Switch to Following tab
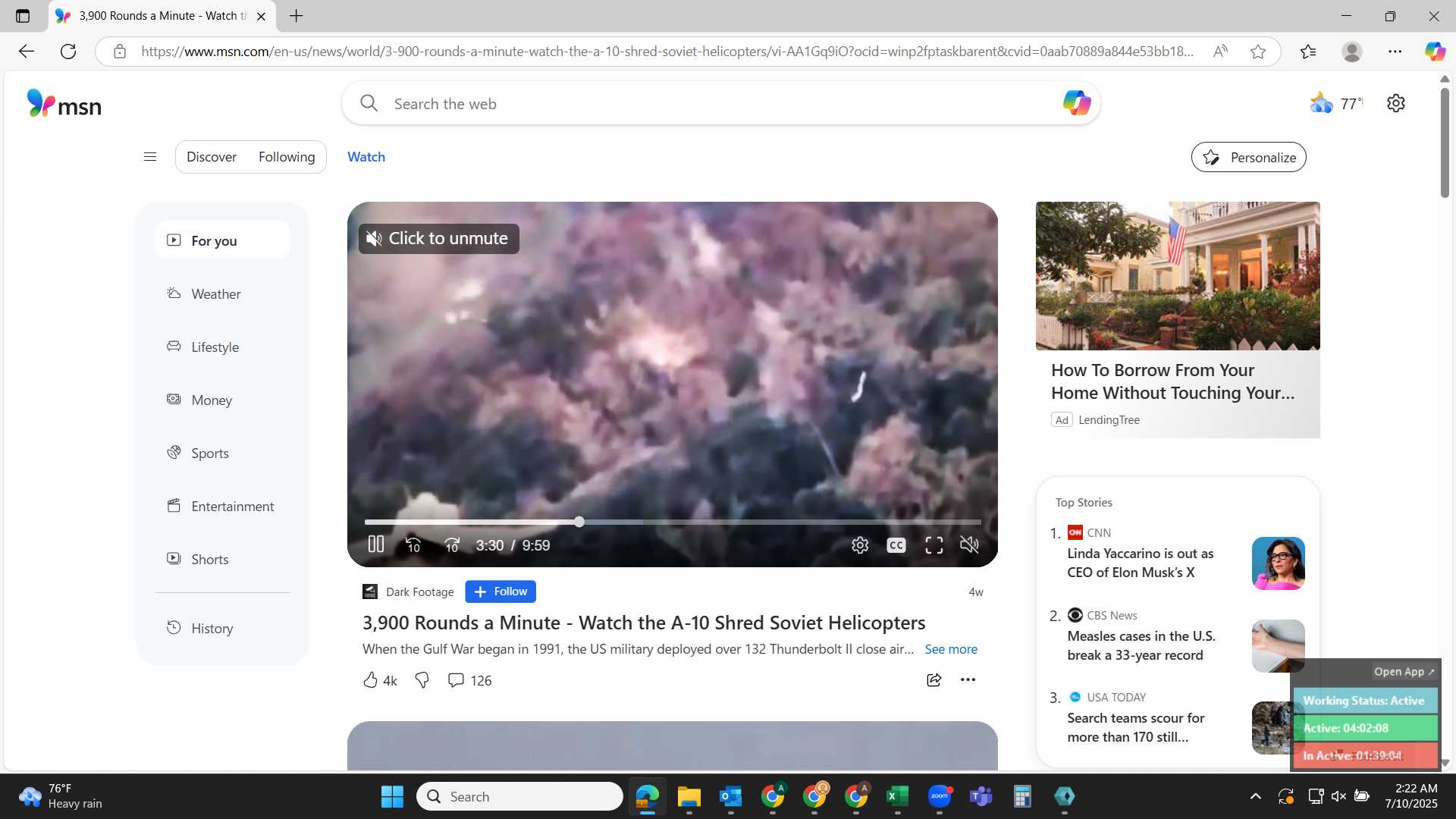The width and height of the screenshot is (1456, 819). (x=287, y=157)
